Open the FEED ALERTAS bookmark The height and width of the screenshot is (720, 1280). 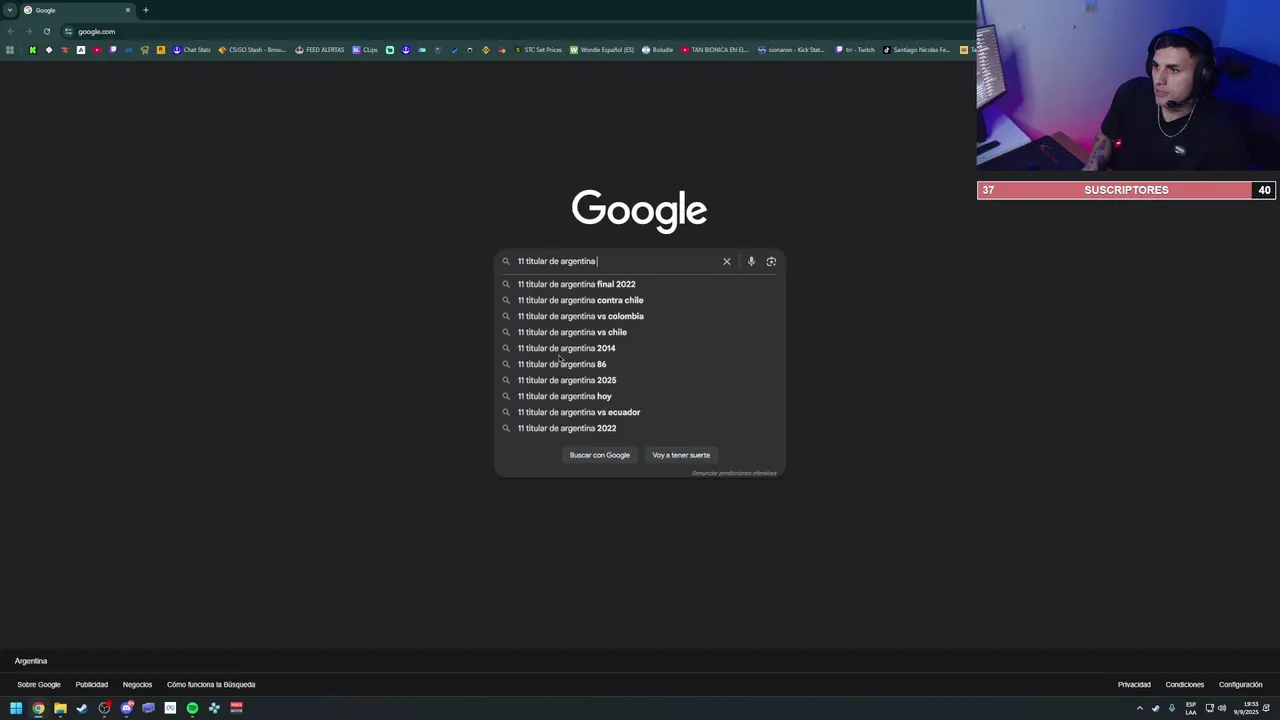click(x=320, y=50)
